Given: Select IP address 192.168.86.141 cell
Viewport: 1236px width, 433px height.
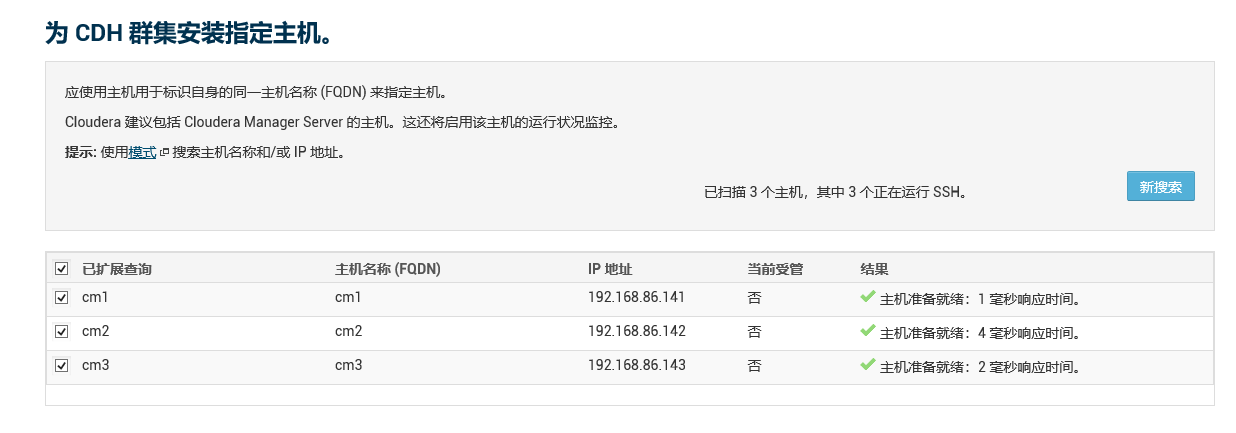Looking at the screenshot, I should click(637, 297).
